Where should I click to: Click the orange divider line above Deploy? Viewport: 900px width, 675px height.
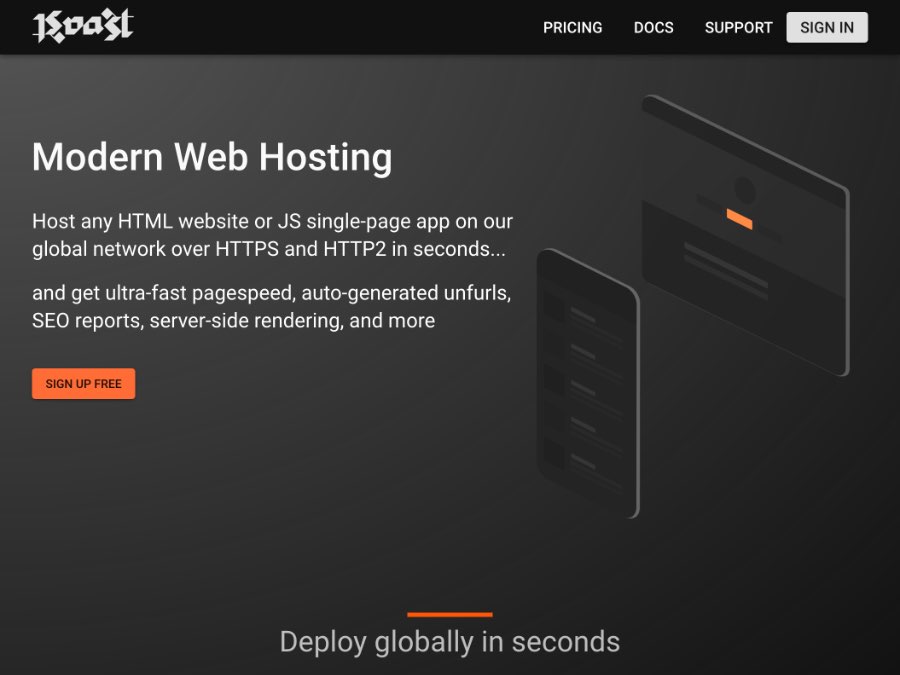point(450,614)
